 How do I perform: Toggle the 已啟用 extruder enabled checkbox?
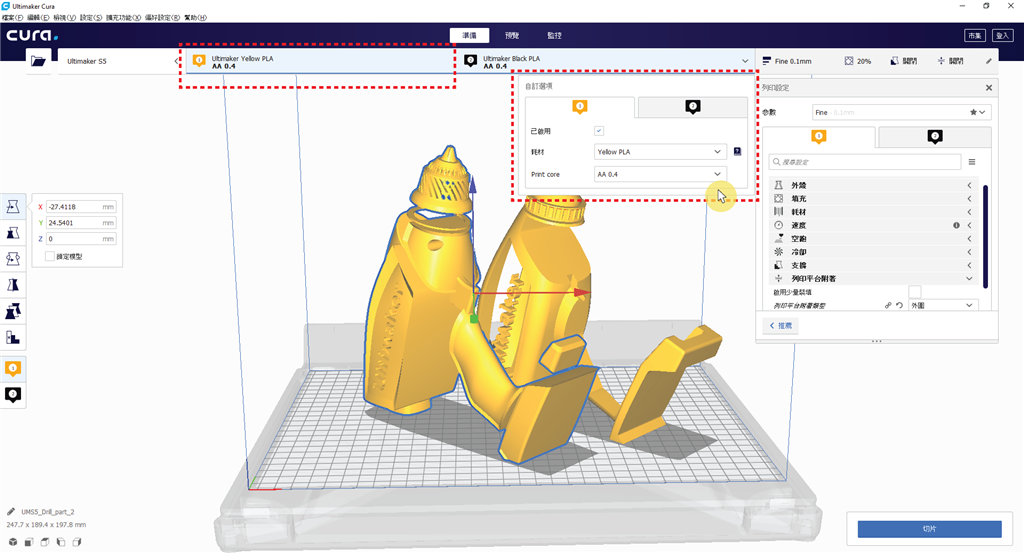(x=599, y=131)
